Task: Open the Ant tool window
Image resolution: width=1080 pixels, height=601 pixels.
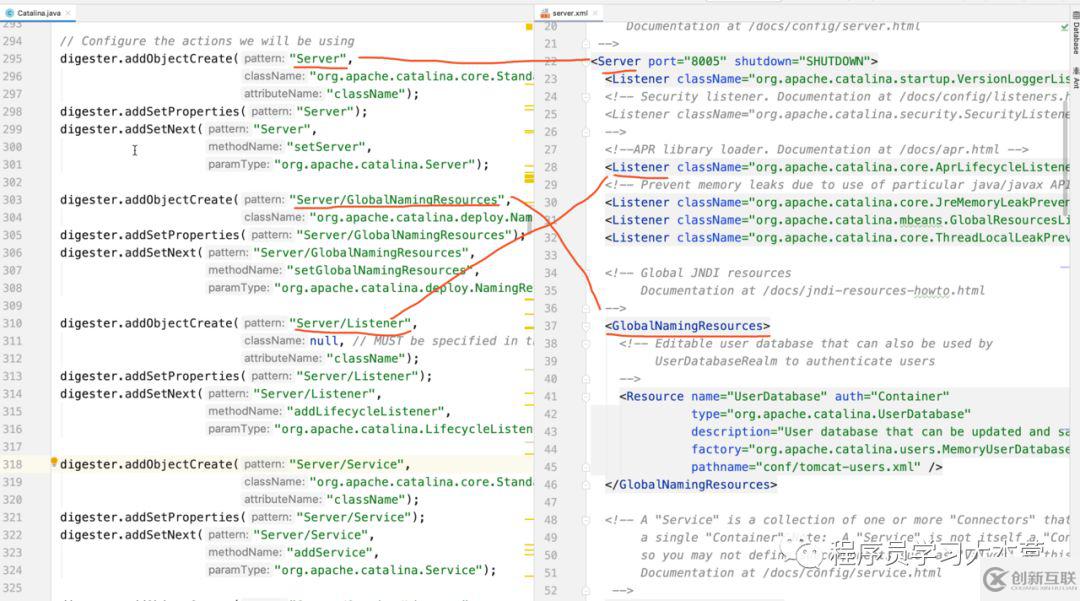Action: pyautogui.click(x=1075, y=83)
